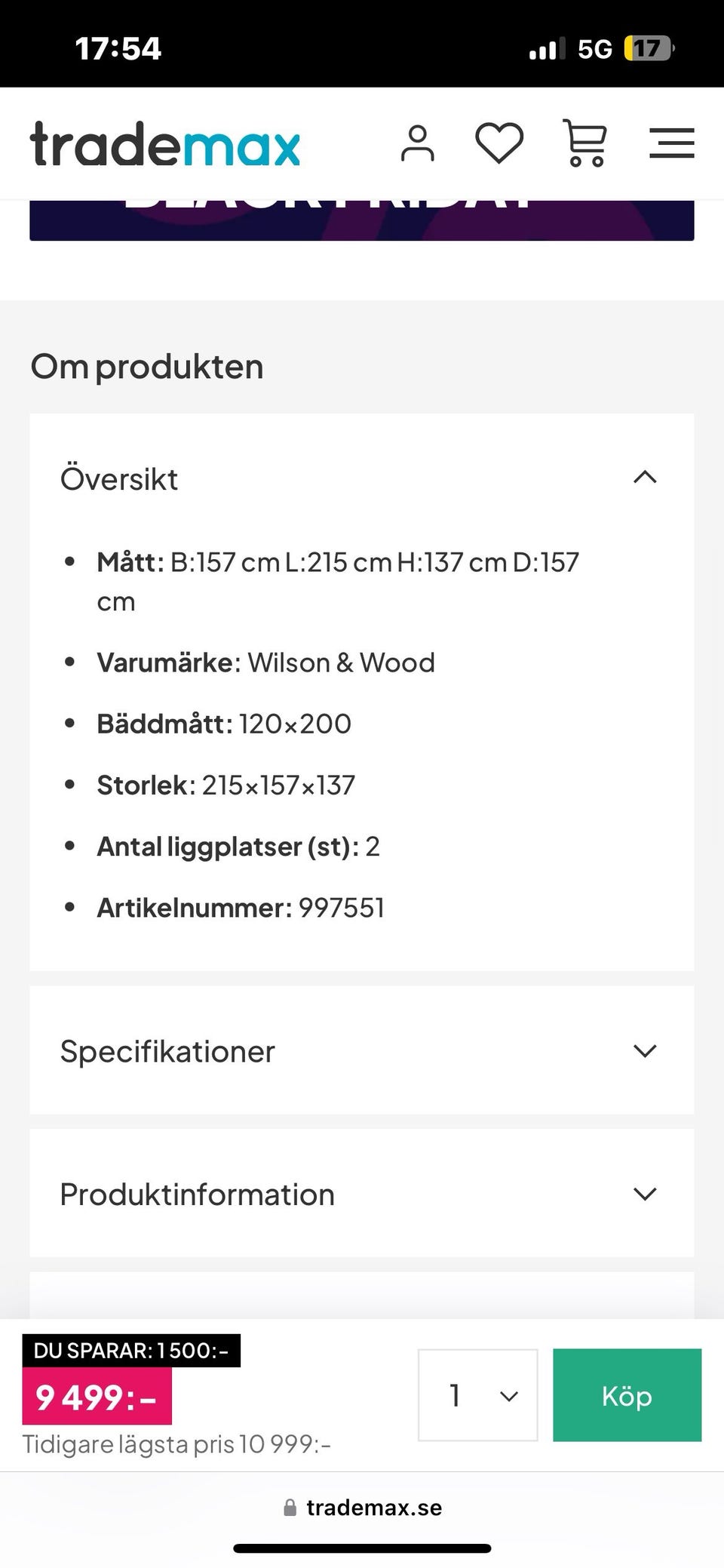This screenshot has width=724, height=1568.
Task: Open the shopping cart
Action: pyautogui.click(x=585, y=143)
